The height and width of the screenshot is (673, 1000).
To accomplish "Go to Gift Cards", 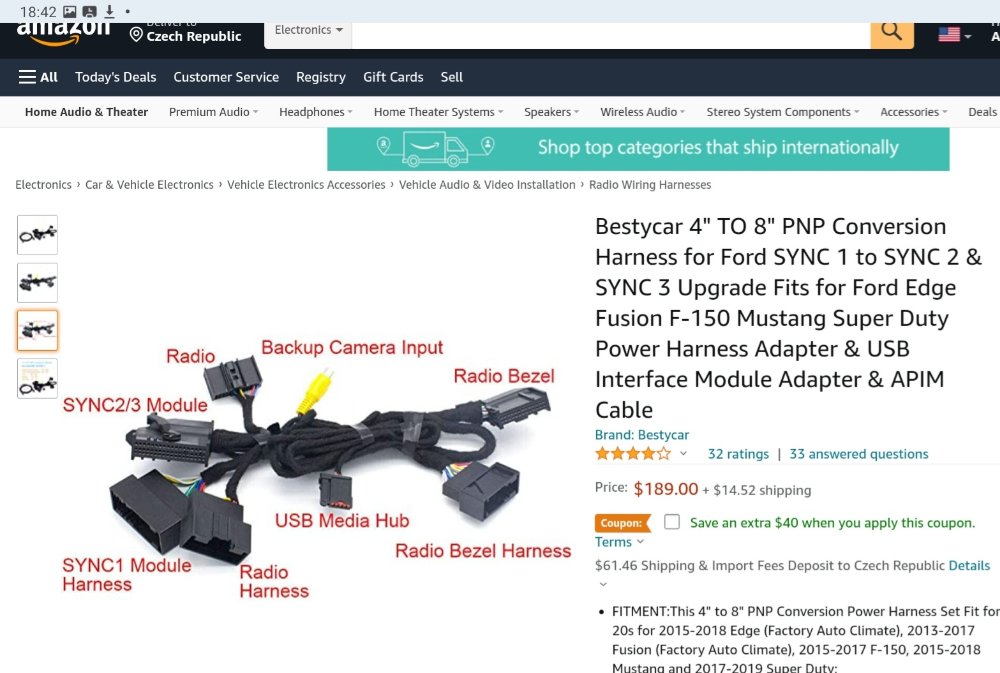I will click(x=393, y=77).
